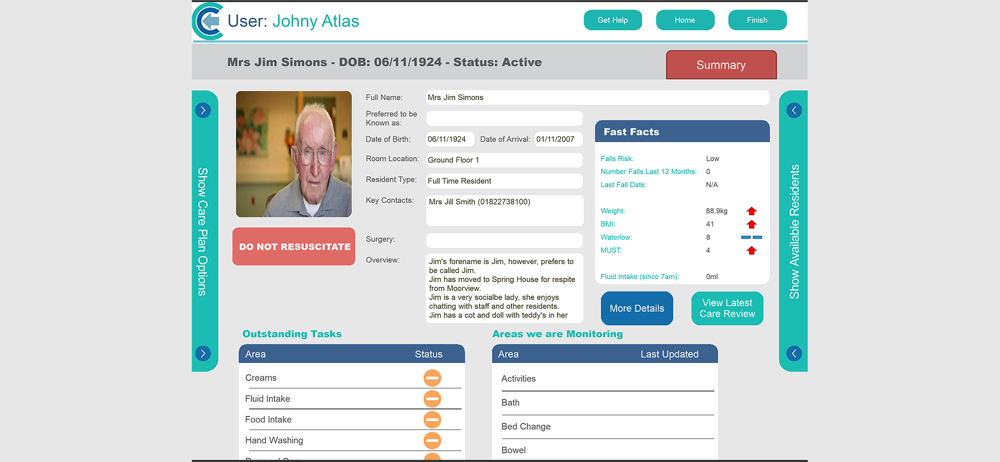Image resolution: width=1000 pixels, height=462 pixels.
Task: Click the Finish button
Action: coord(757,20)
